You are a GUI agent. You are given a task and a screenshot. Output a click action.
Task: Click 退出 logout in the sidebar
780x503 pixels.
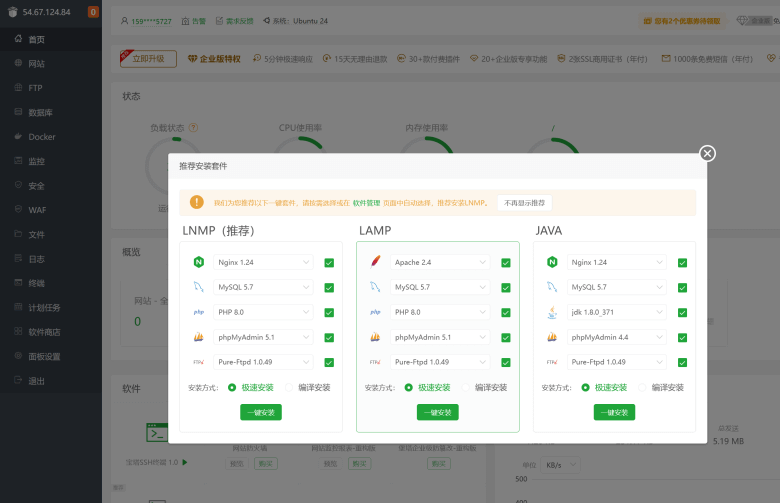point(51,381)
